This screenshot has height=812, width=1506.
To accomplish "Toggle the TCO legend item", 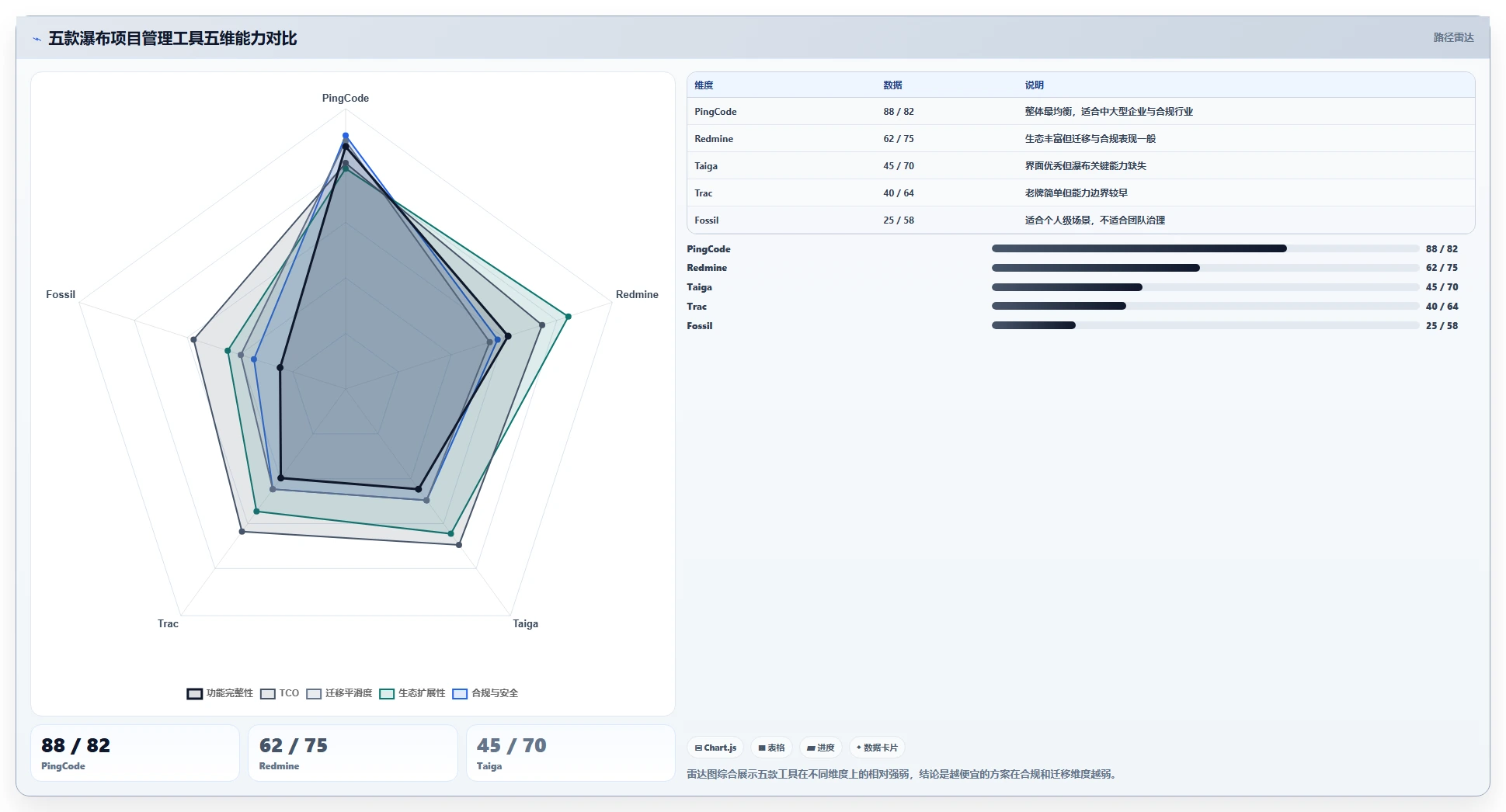I will [280, 693].
